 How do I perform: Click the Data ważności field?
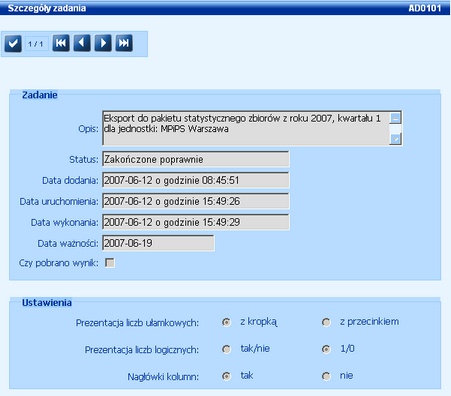(158, 243)
